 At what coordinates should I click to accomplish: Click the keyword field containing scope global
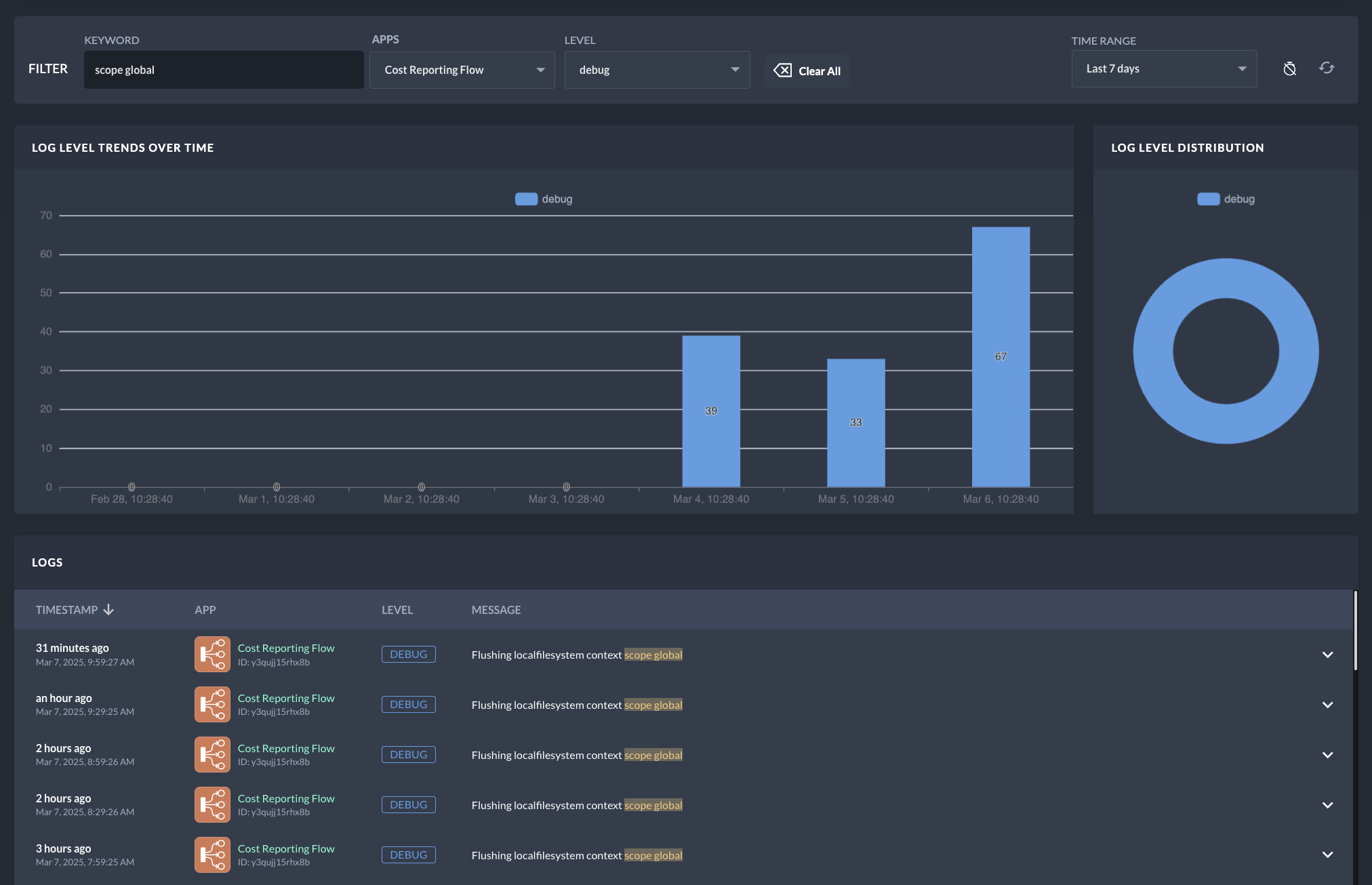[x=224, y=70]
